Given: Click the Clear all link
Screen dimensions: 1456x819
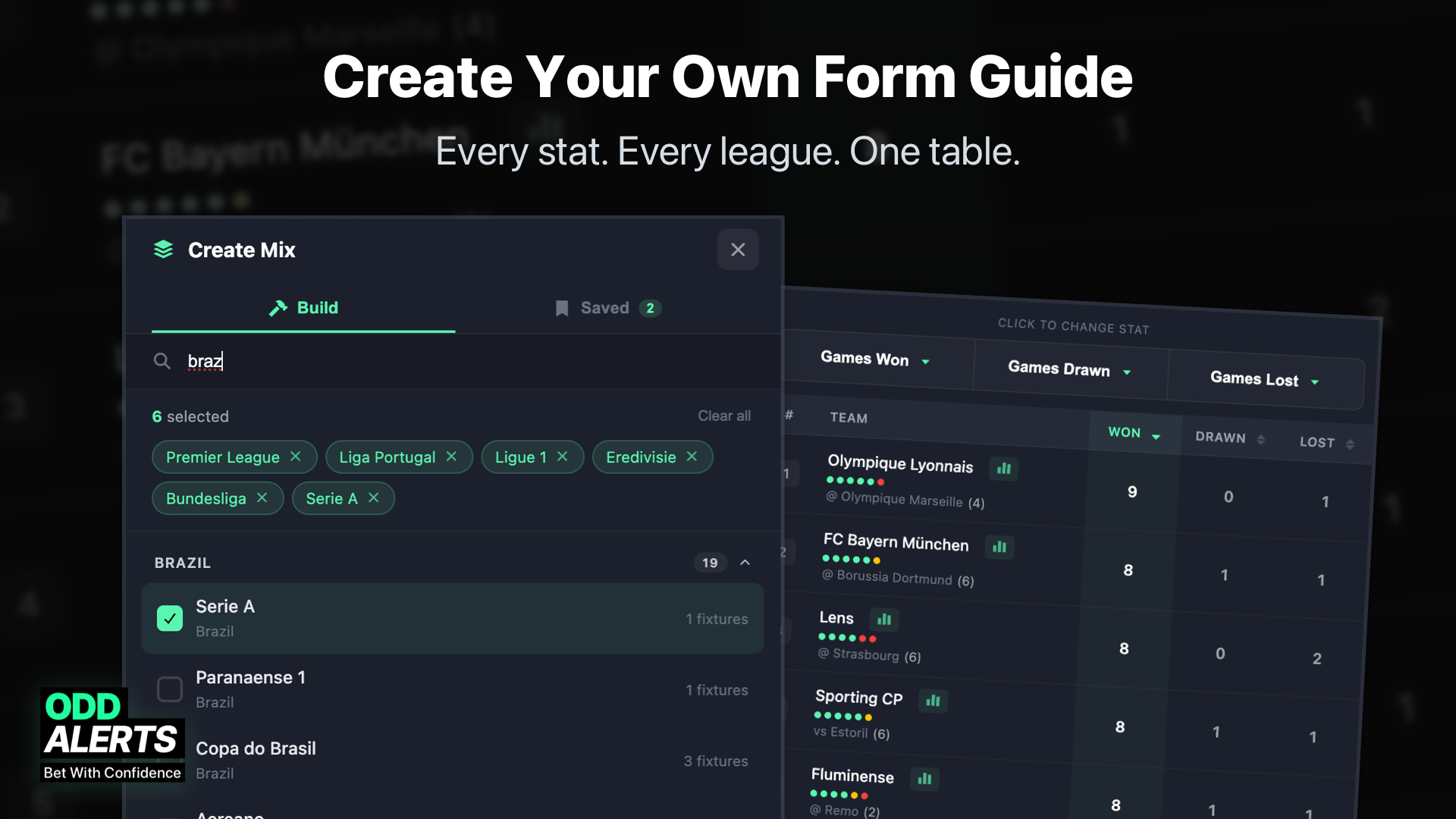Looking at the screenshot, I should [723, 416].
